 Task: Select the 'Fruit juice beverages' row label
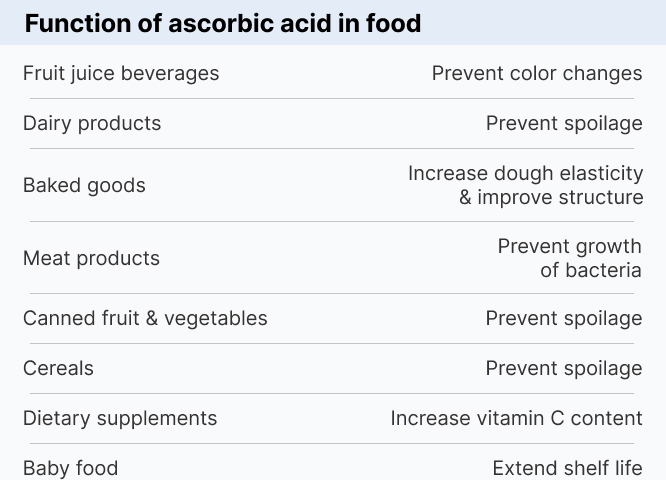pos(121,73)
